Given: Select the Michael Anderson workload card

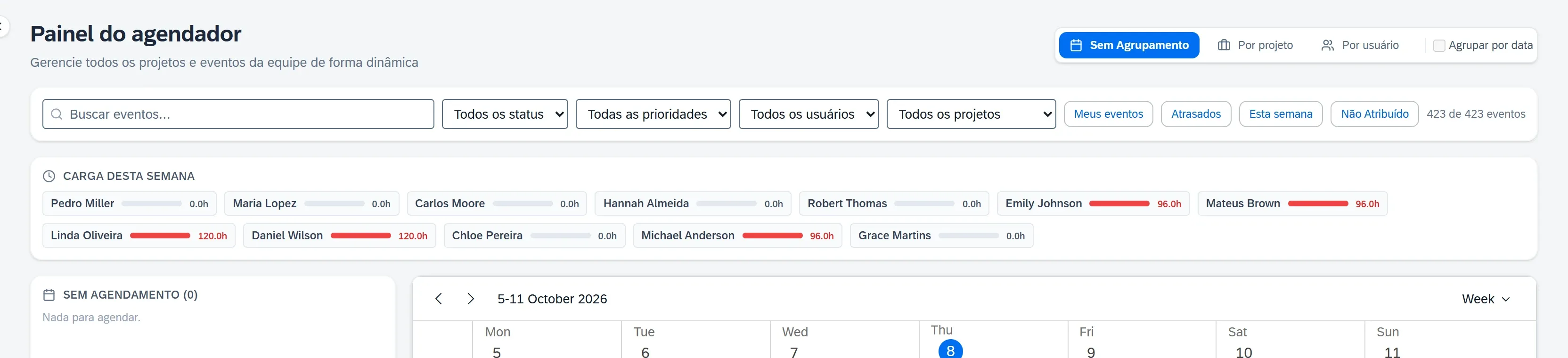Looking at the screenshot, I should (738, 236).
